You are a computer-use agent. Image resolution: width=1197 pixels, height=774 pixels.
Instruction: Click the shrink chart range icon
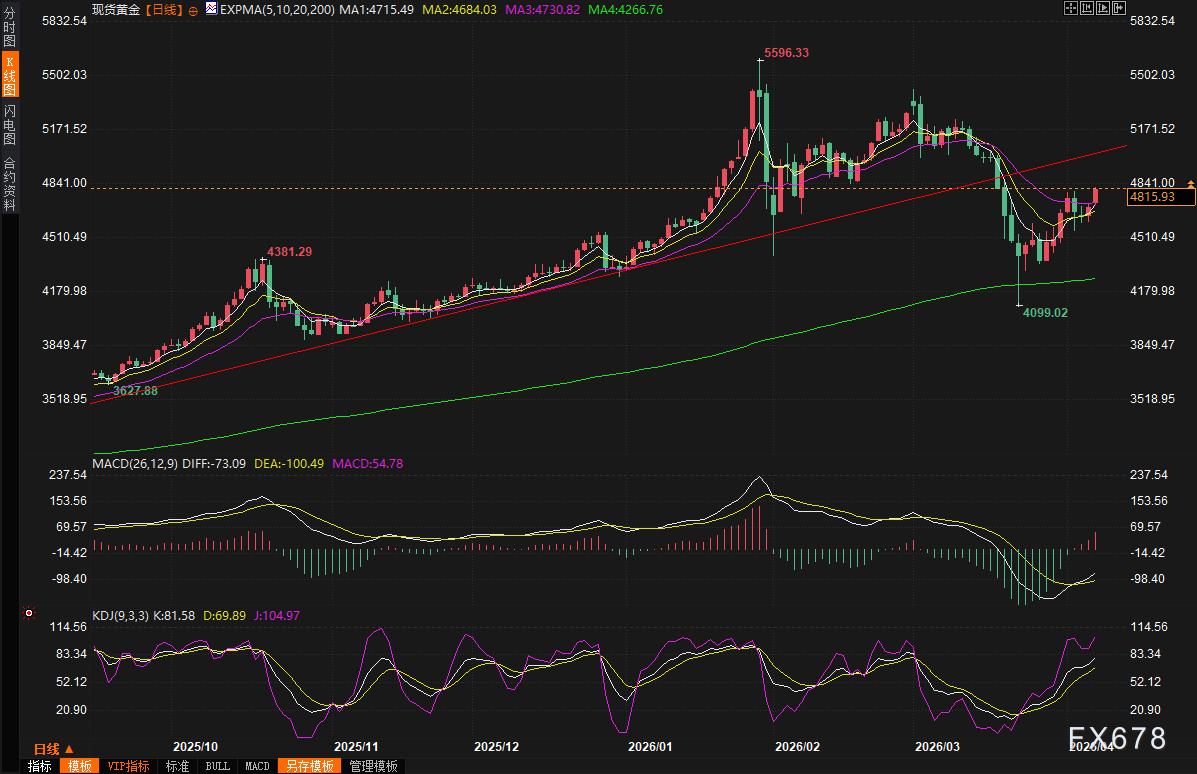pos(1087,8)
